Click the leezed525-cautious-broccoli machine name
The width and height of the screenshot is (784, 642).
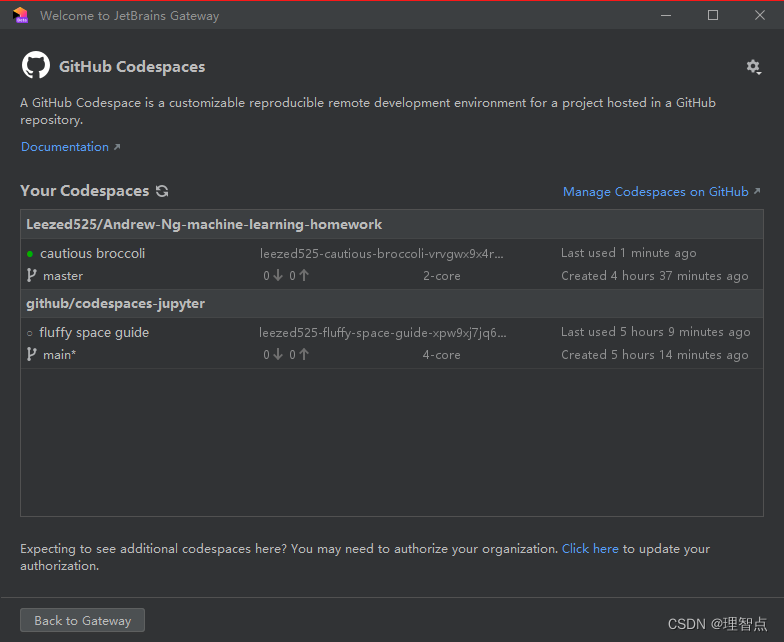[382, 254]
